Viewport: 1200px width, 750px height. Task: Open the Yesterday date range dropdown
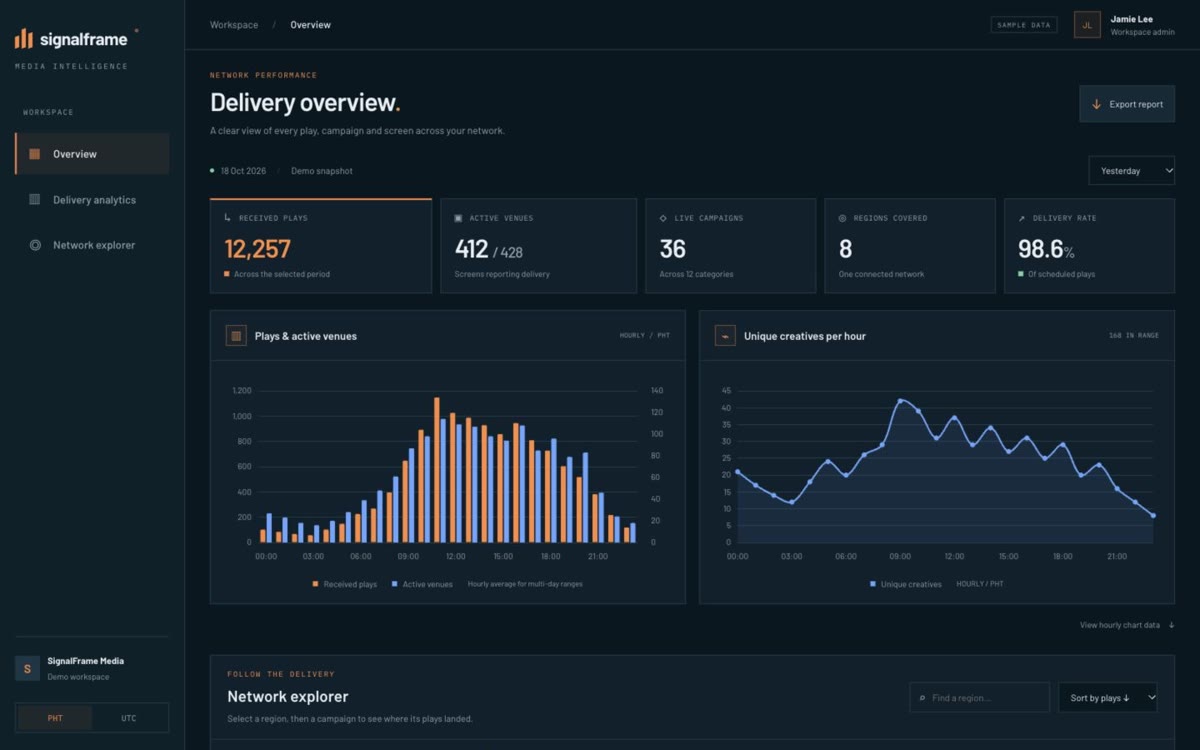coord(1131,171)
